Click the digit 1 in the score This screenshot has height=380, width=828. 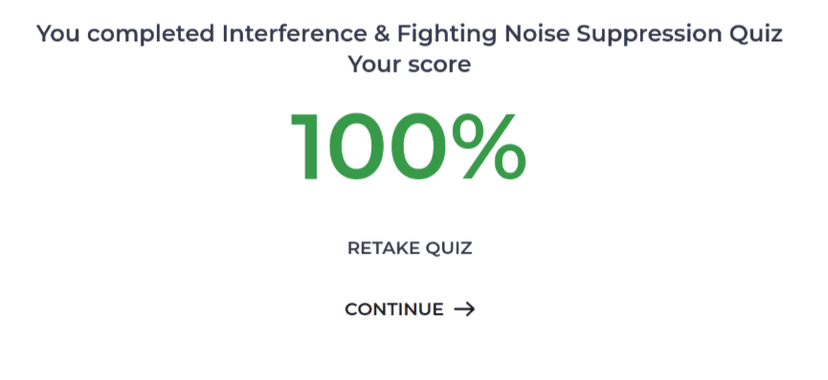click(306, 146)
